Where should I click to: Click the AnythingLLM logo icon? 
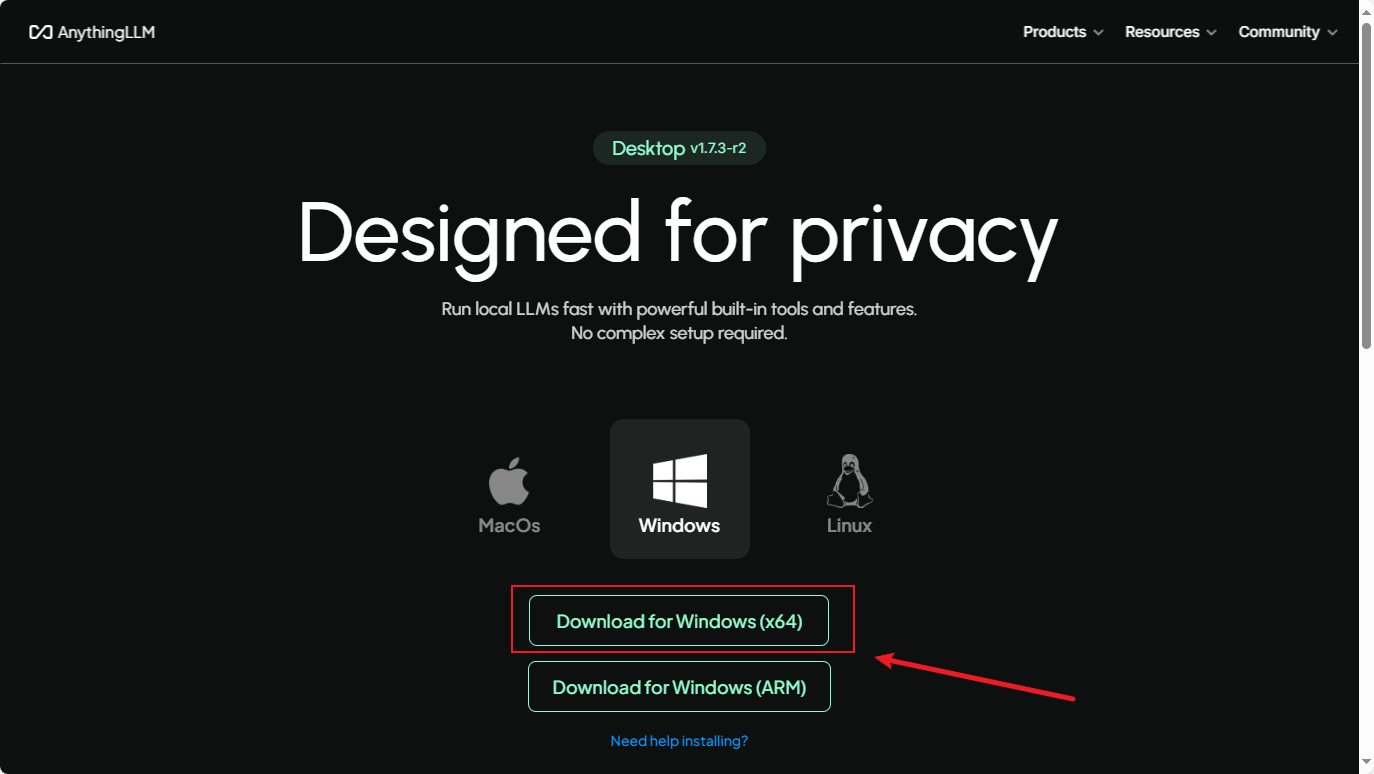[40, 33]
